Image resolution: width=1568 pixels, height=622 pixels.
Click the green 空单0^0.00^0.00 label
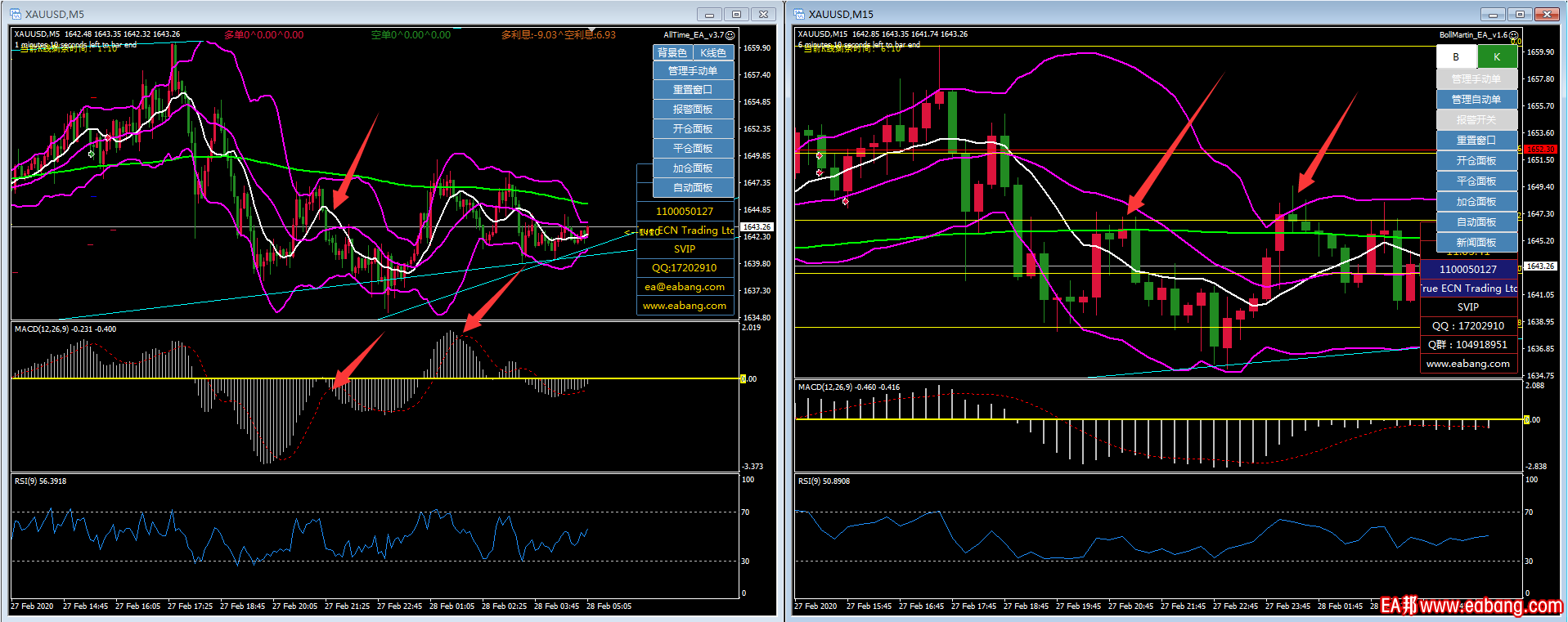click(411, 35)
